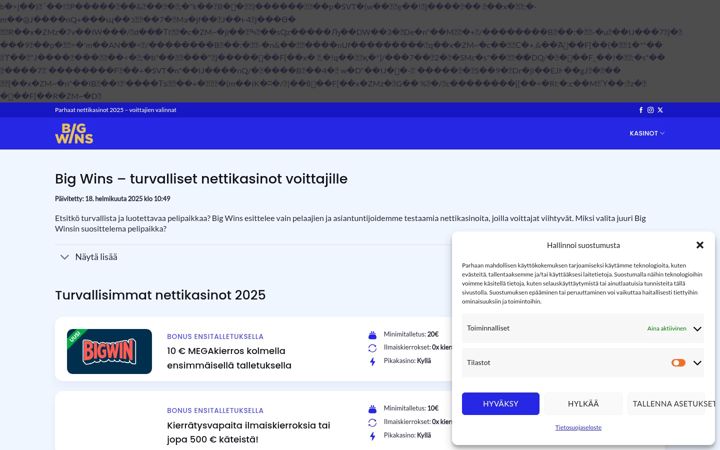Click the coin stack icon beside Minimitalletus: 10€
720x450 pixels.
coord(372,409)
